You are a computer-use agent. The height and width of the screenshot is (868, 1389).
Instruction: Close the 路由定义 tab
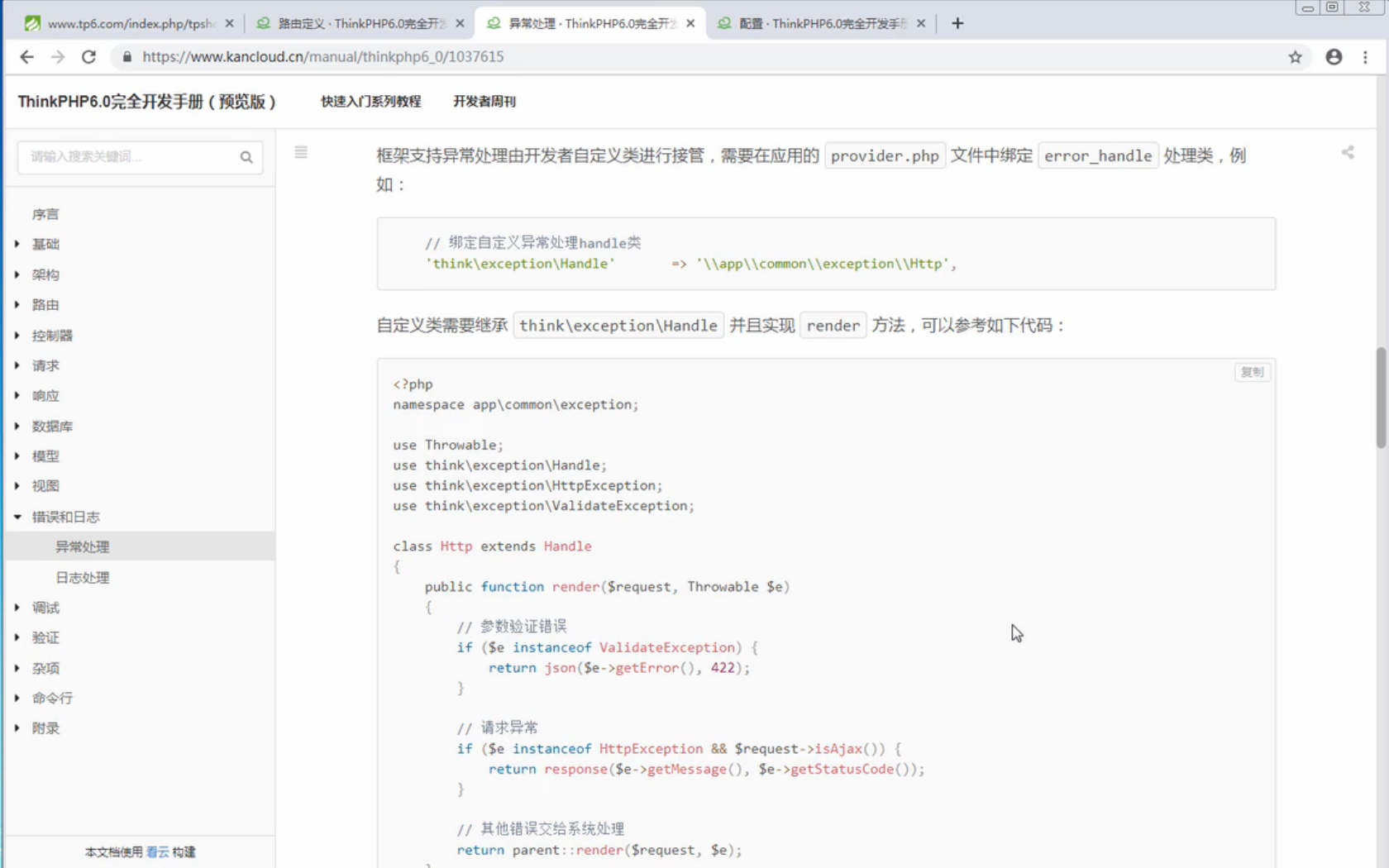point(460,23)
